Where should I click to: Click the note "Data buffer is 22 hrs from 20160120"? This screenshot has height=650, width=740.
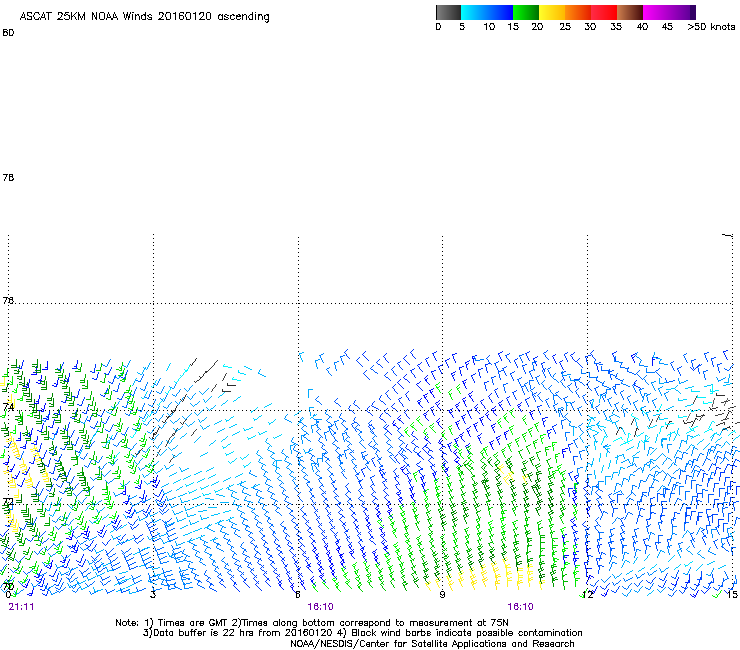[x=242, y=633]
